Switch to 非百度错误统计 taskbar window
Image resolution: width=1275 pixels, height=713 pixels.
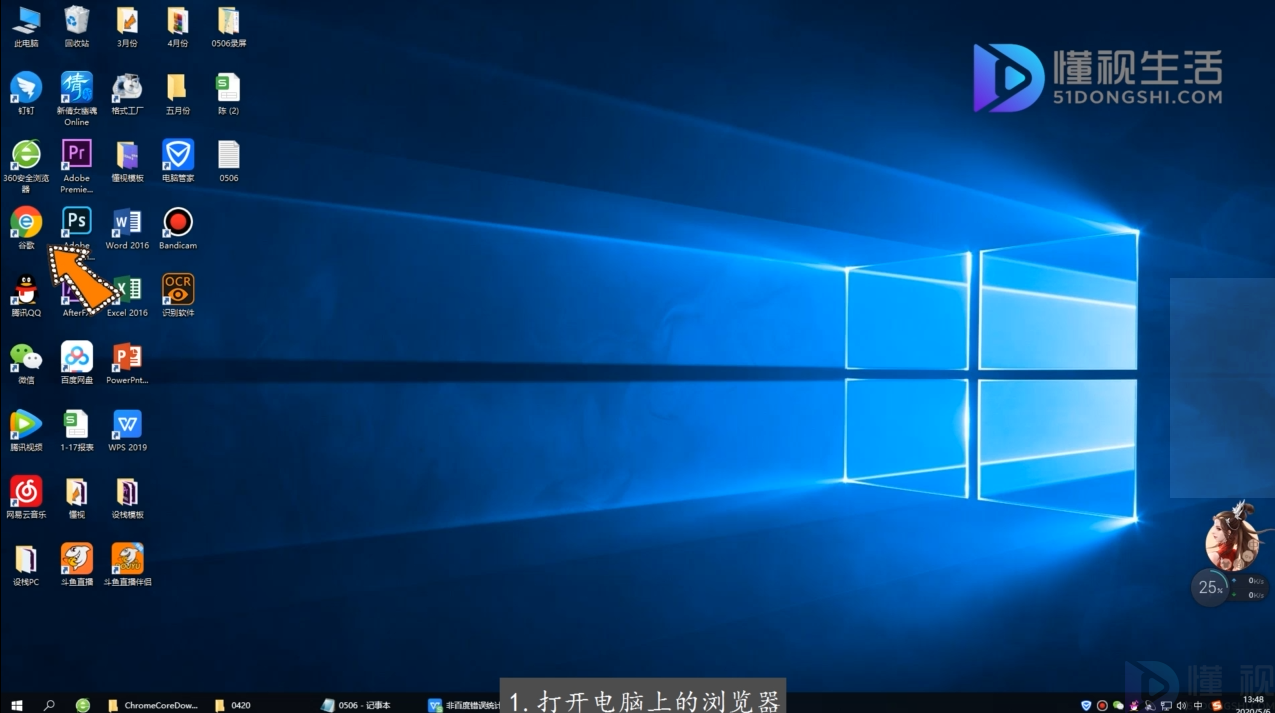462,705
